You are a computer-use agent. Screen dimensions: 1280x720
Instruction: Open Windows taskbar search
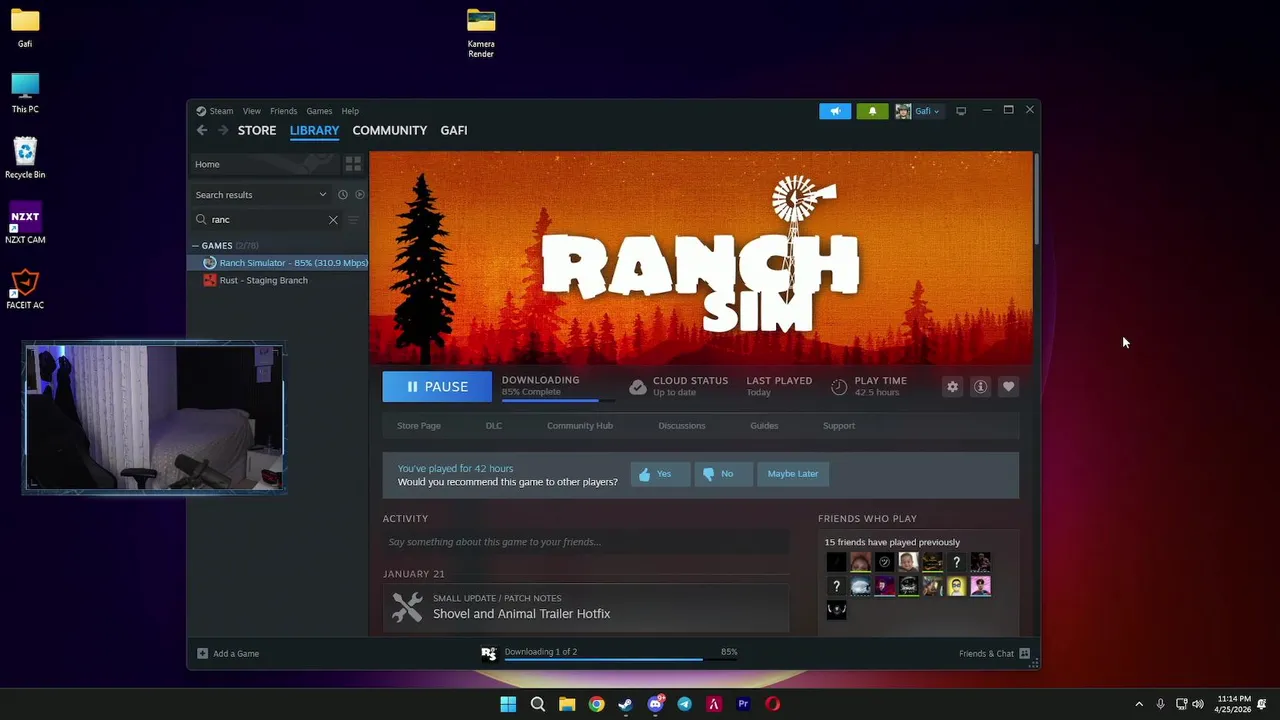pyautogui.click(x=537, y=704)
